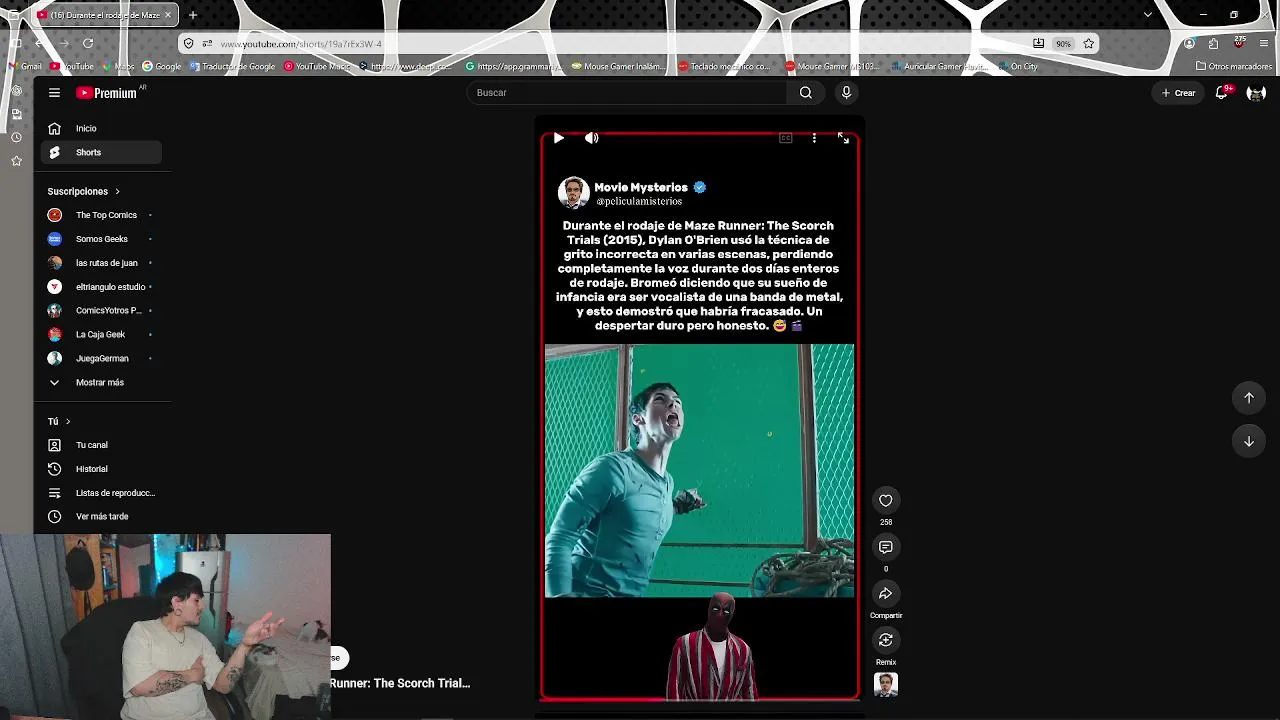
Task: Play the paused Short
Action: [558, 138]
